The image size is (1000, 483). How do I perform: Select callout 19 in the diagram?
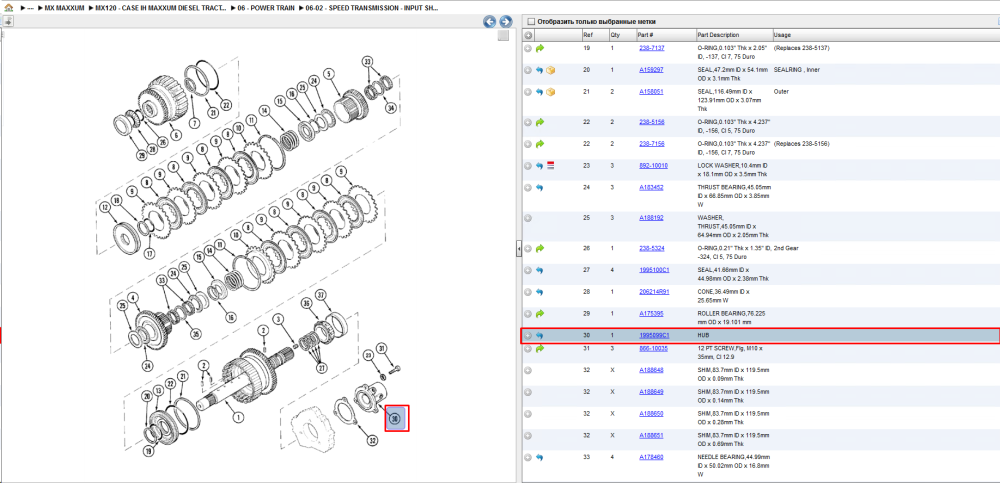point(149,452)
